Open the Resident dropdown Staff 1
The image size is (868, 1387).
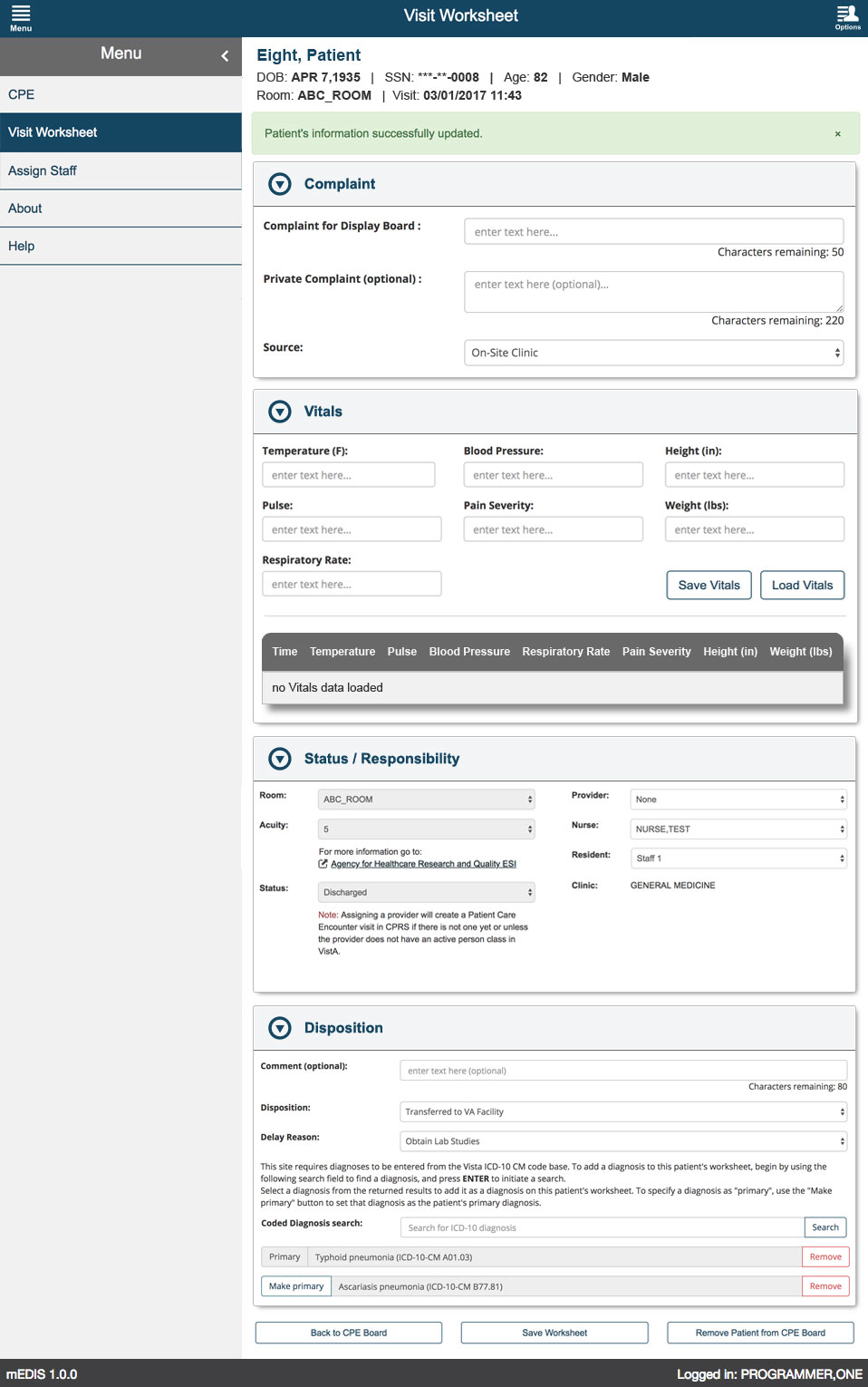pos(738,858)
